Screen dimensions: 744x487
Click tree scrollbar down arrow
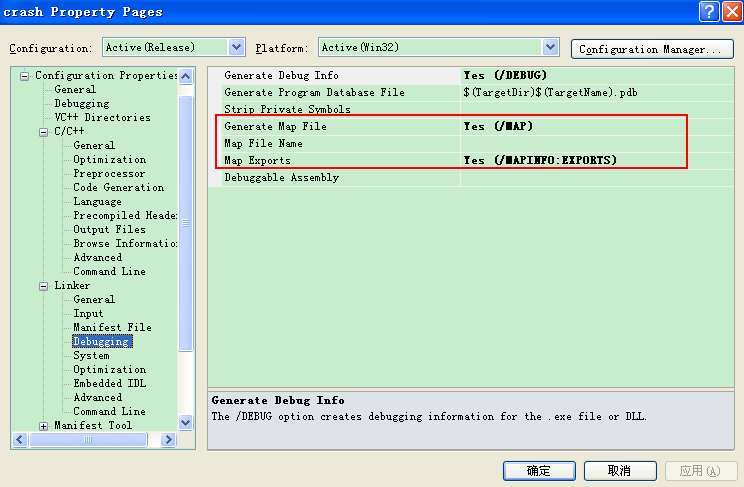[186, 422]
